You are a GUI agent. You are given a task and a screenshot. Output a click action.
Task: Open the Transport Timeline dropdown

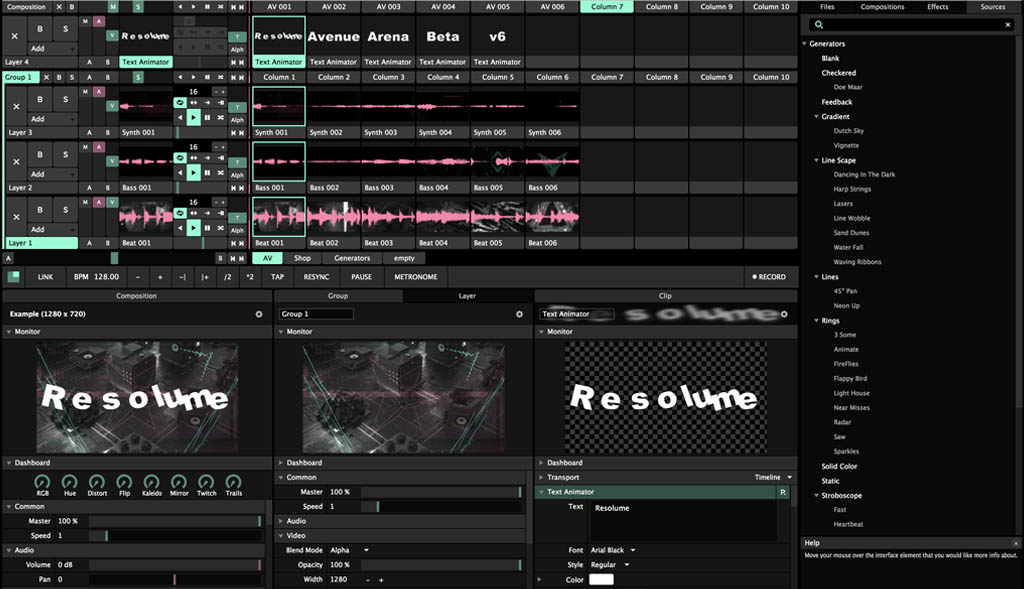coord(773,477)
